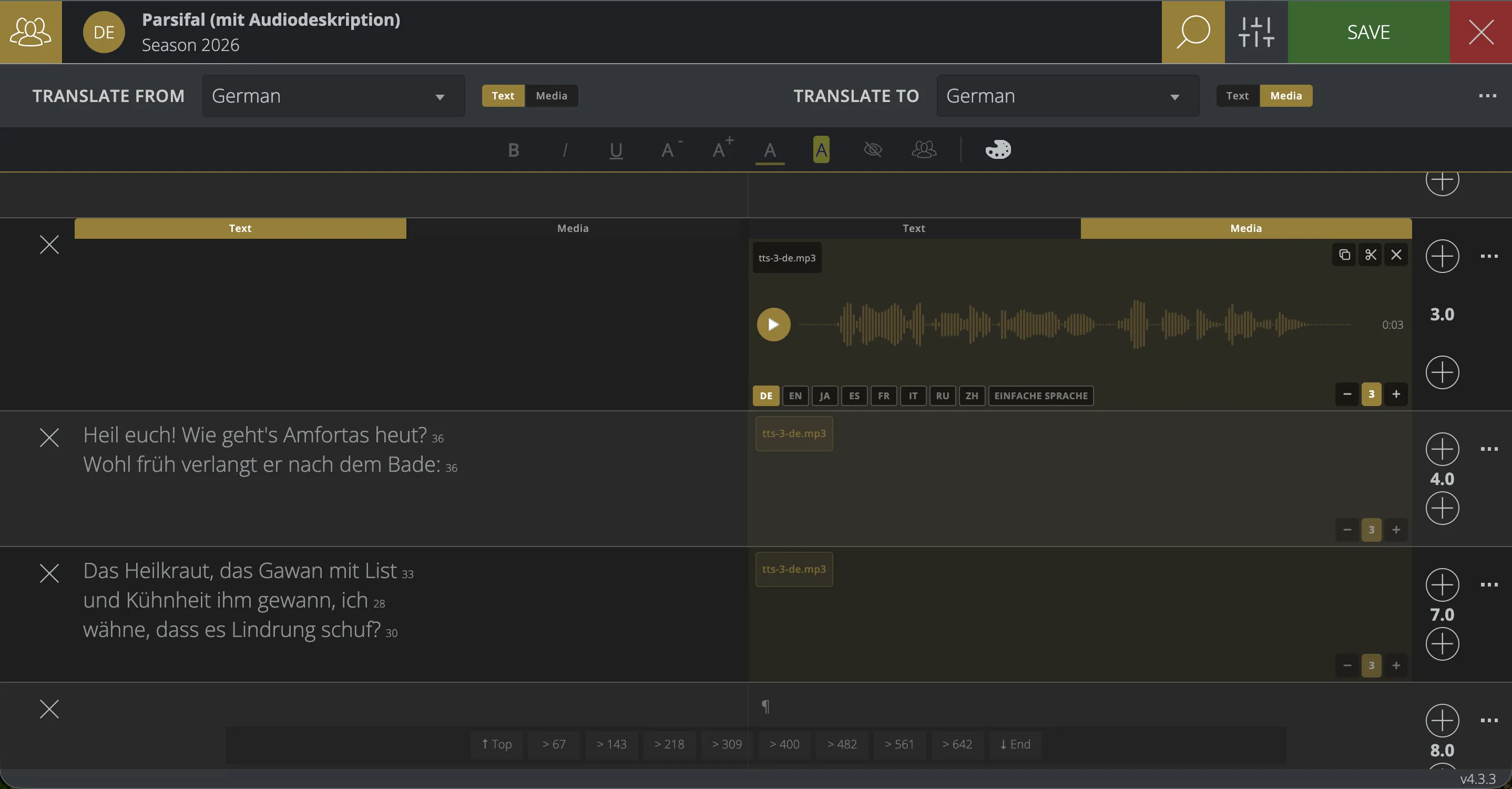Increase the active row's counter with plus
The height and width of the screenshot is (789, 1512).
(x=1396, y=394)
